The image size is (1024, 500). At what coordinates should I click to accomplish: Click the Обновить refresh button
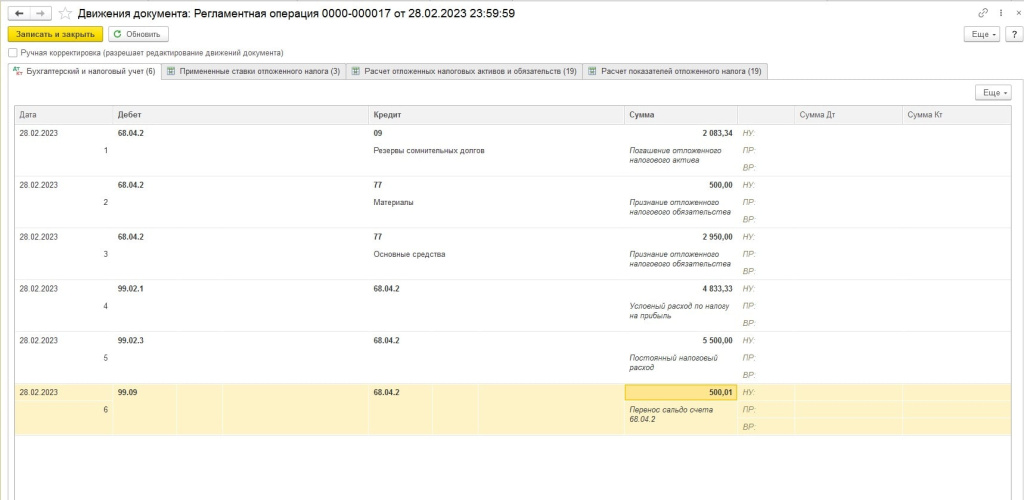(132, 34)
